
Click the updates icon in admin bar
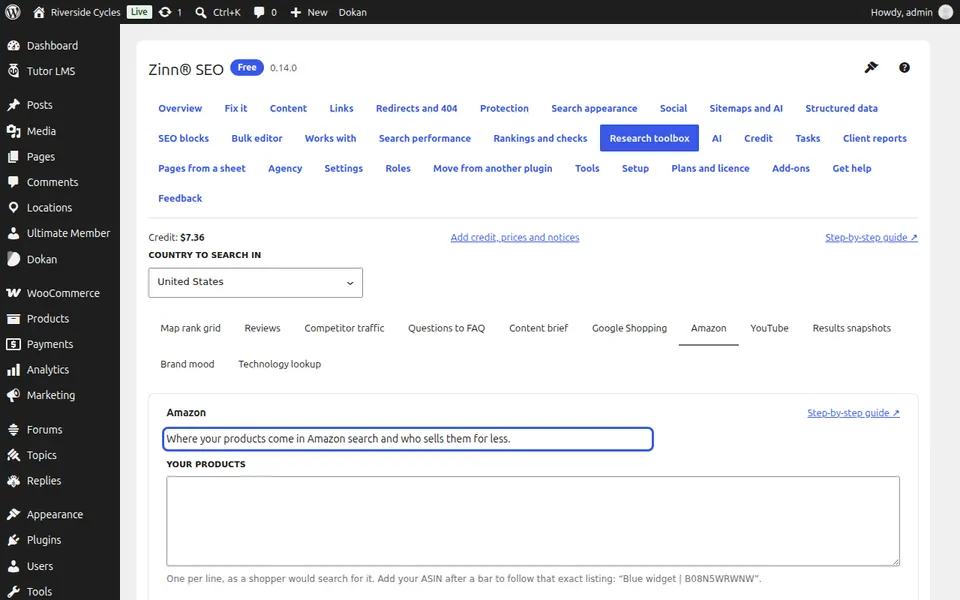pos(165,12)
